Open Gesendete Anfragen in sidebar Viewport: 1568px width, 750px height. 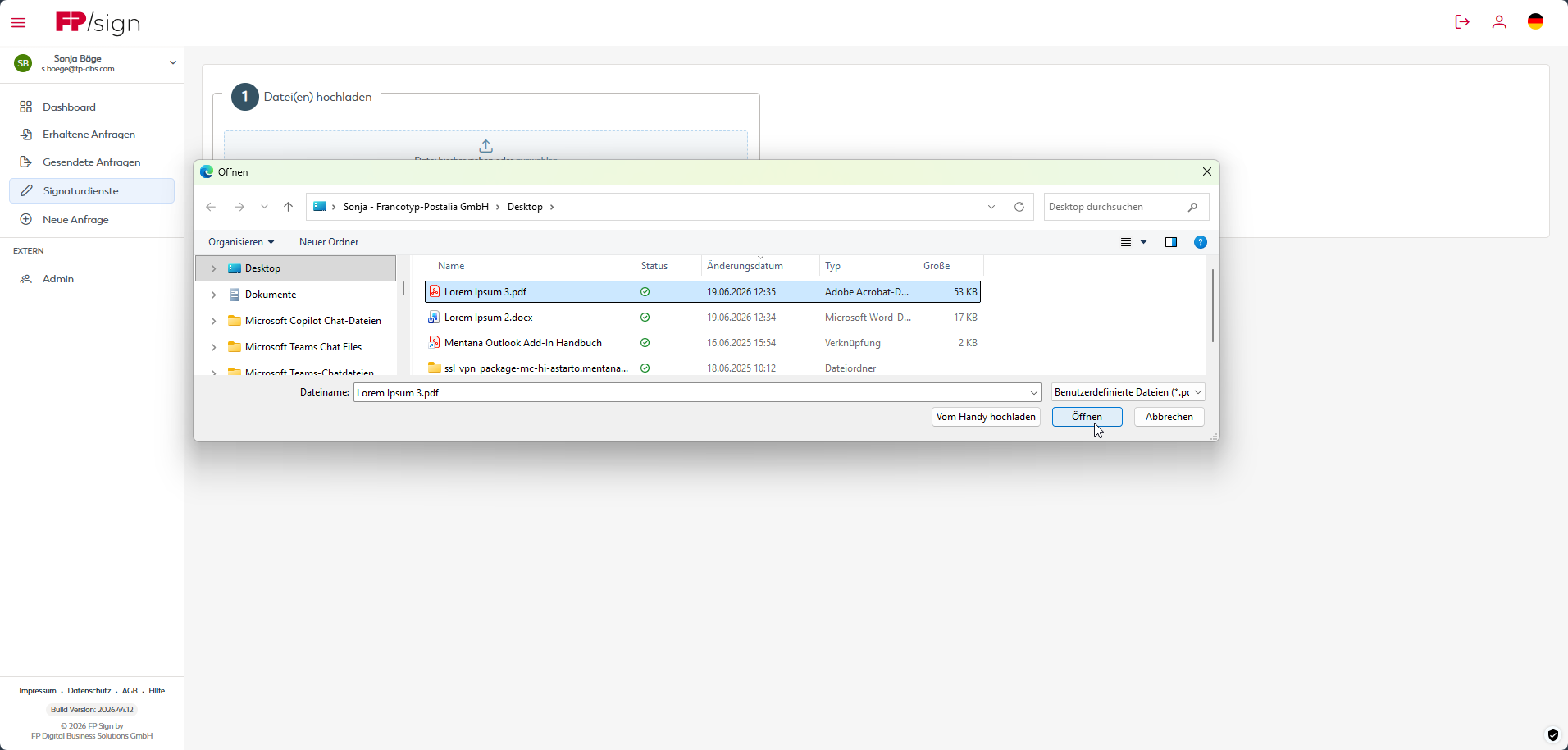(92, 162)
